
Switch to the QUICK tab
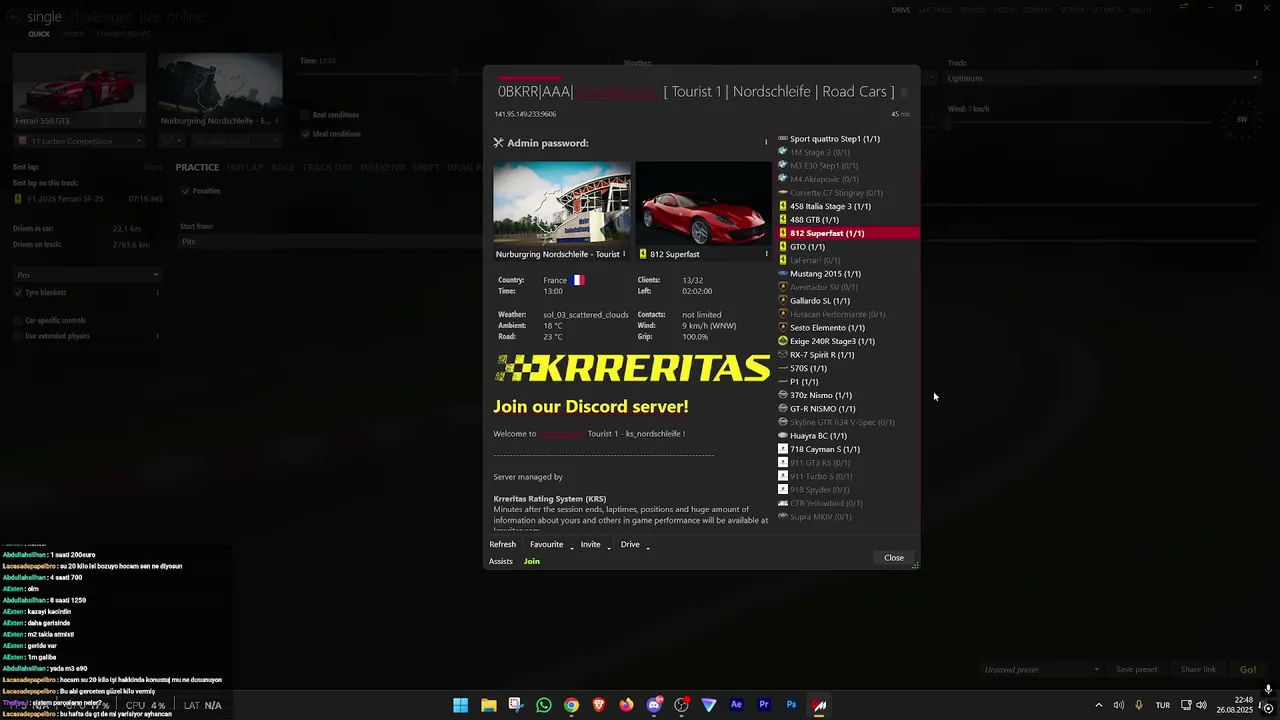tap(39, 34)
